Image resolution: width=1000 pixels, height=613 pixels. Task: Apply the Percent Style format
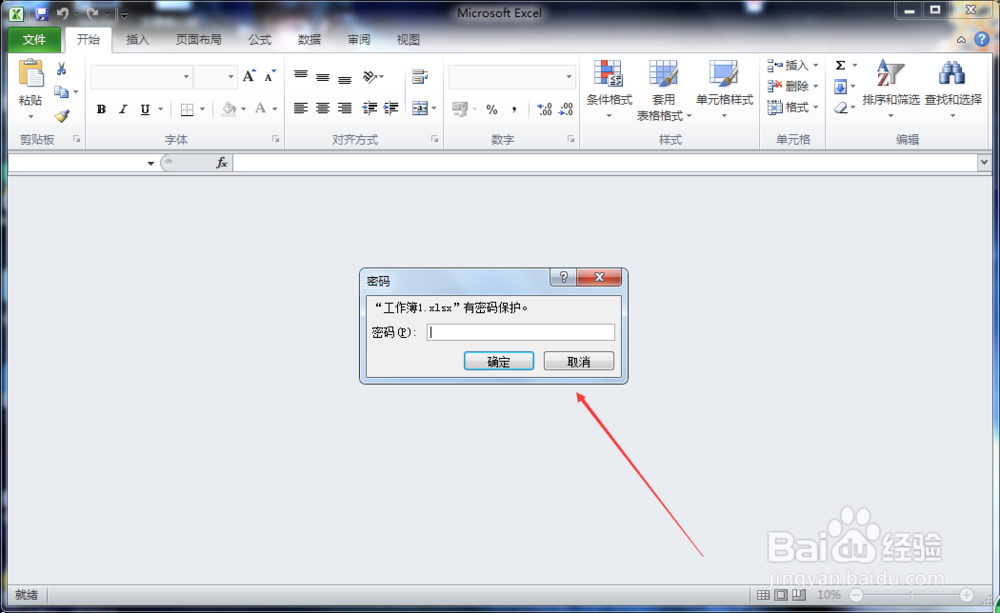pos(492,110)
